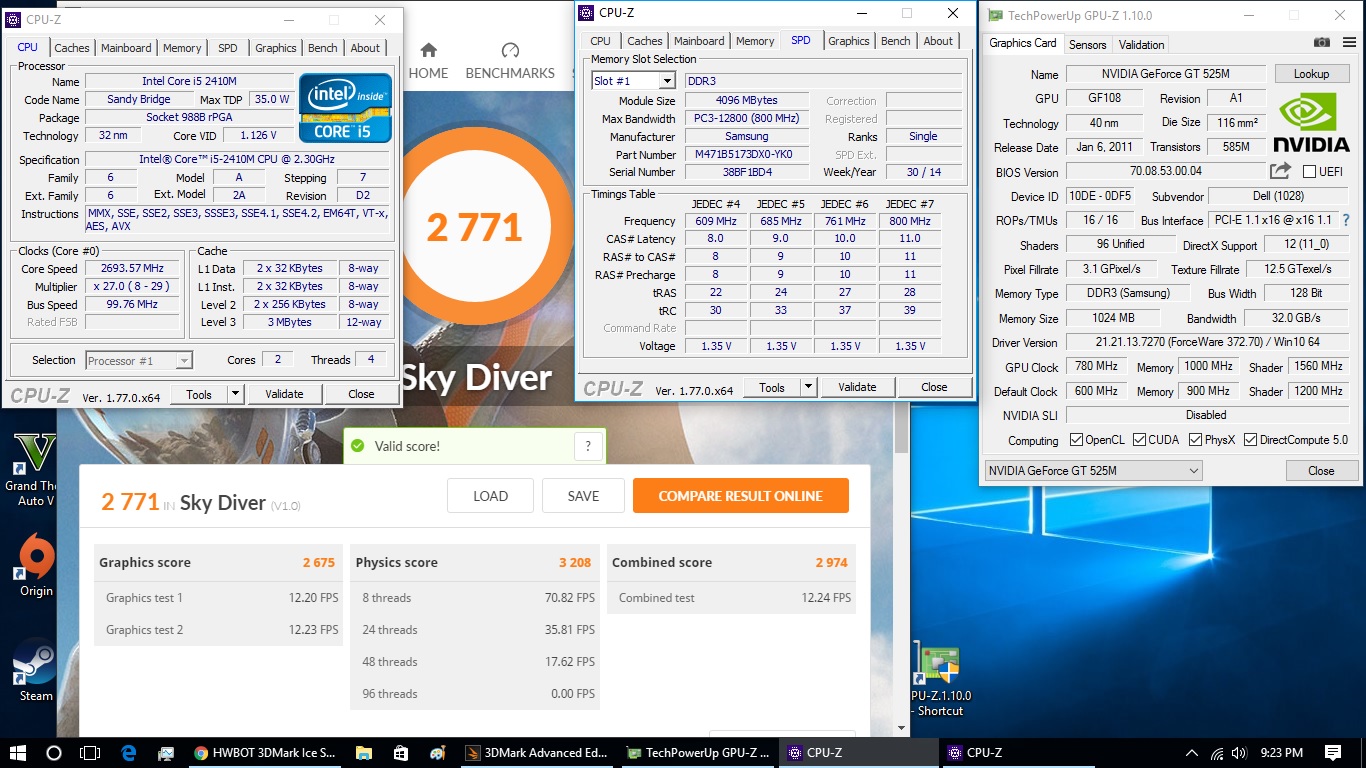Image resolution: width=1366 pixels, height=768 pixels.
Task: Click the Valid score question mark button
Action: click(589, 447)
